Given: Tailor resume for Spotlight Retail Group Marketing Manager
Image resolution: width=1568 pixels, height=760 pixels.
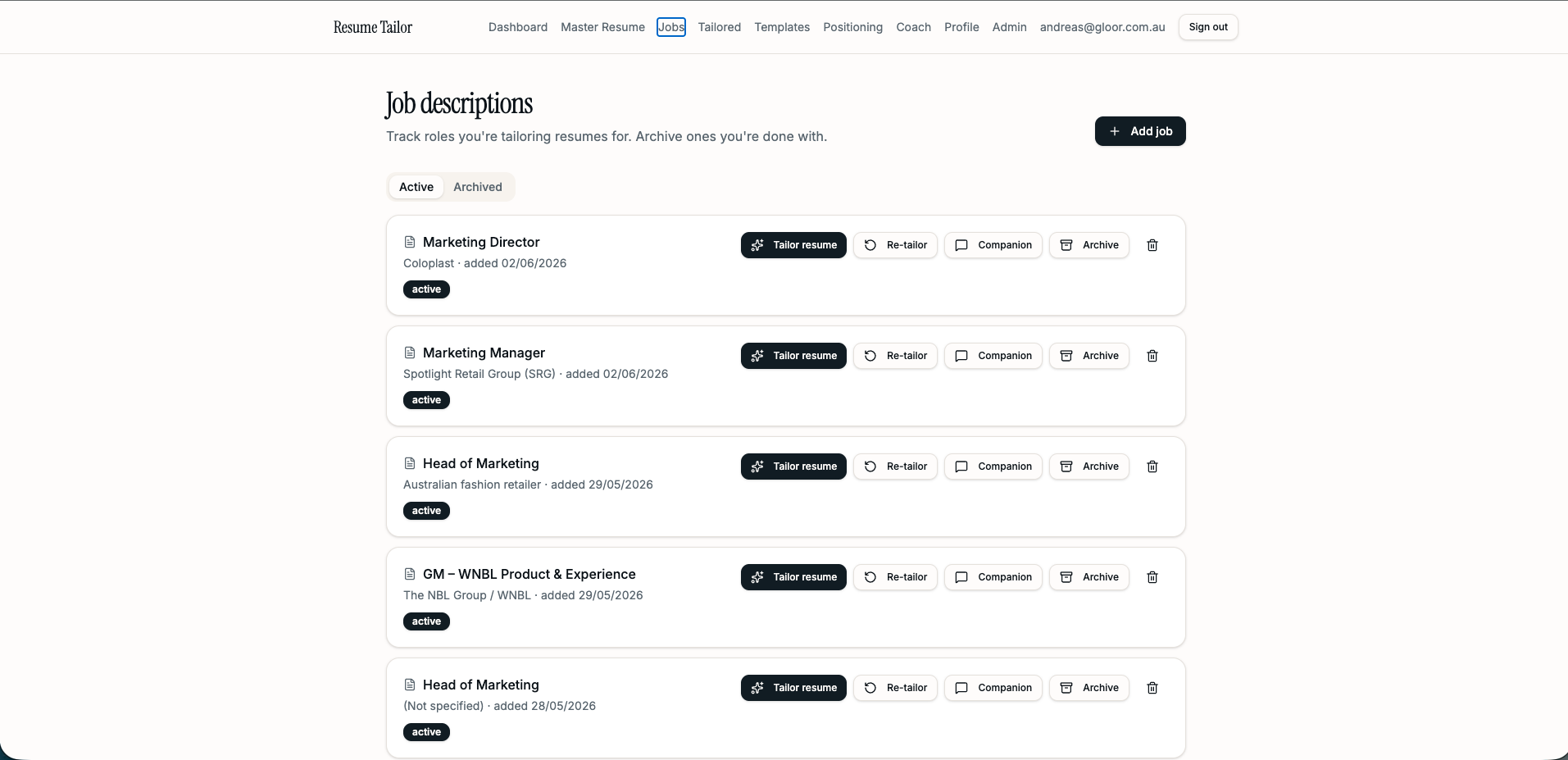Looking at the screenshot, I should [793, 356].
